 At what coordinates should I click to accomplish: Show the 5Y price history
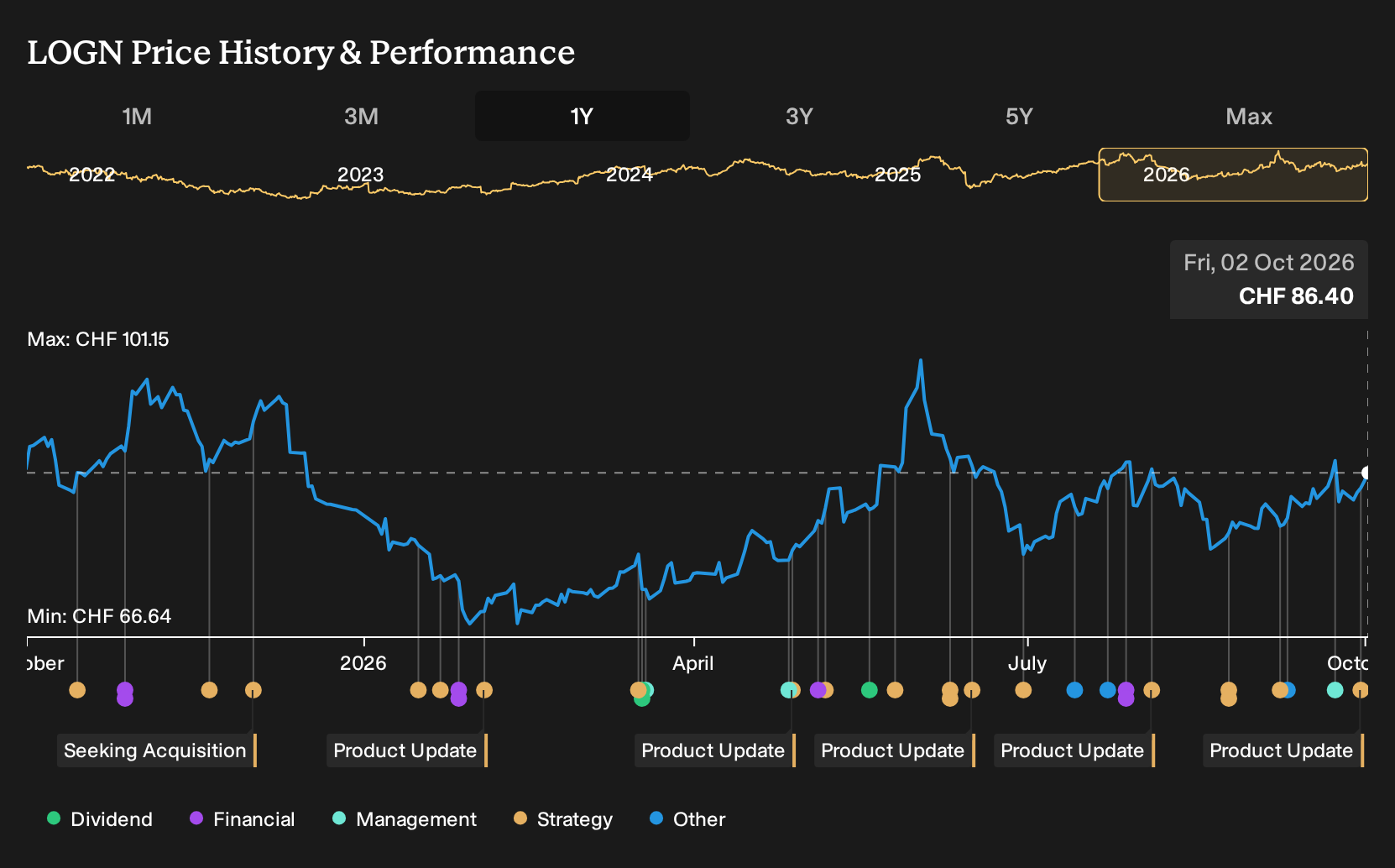[x=1019, y=116]
